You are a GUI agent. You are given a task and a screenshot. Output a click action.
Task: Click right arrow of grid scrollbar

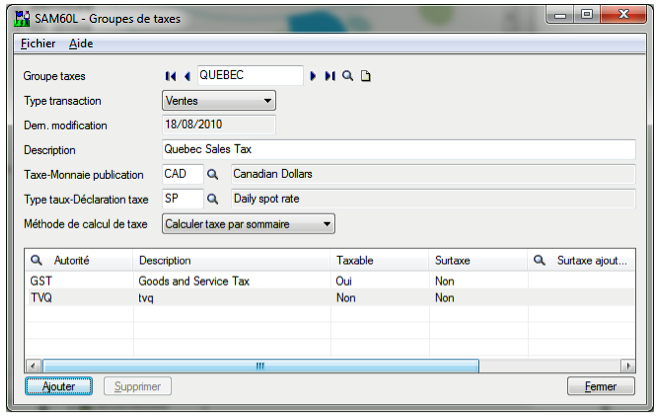627,366
